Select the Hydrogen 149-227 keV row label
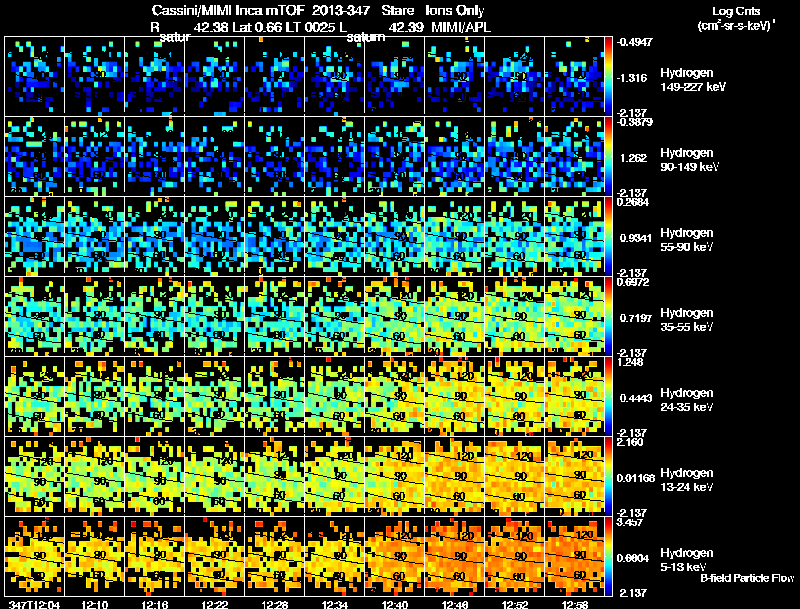 tap(693, 80)
